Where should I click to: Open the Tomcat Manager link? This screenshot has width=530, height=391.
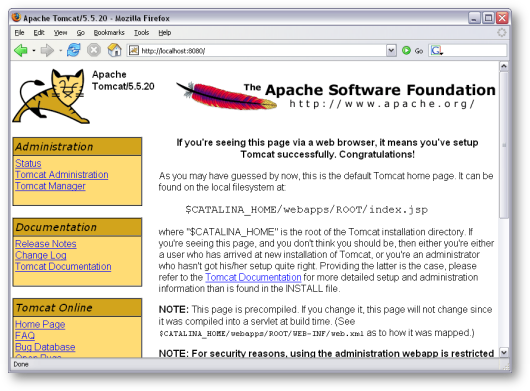[50, 186]
